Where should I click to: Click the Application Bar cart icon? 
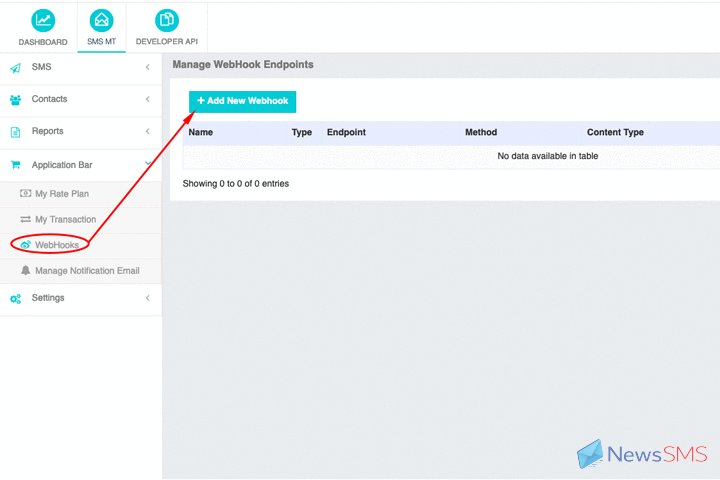tap(15, 165)
